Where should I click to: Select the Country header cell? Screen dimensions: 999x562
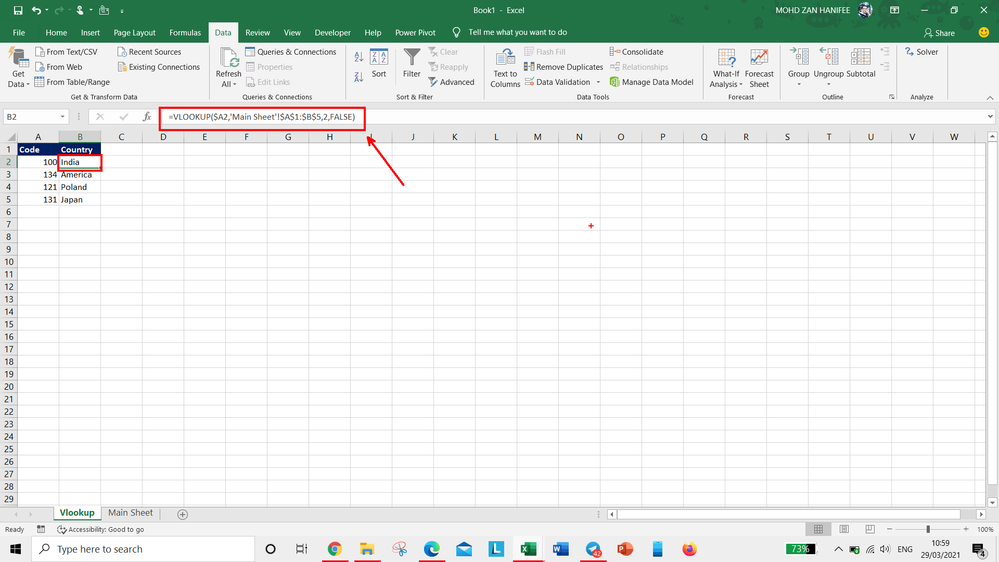click(80, 150)
